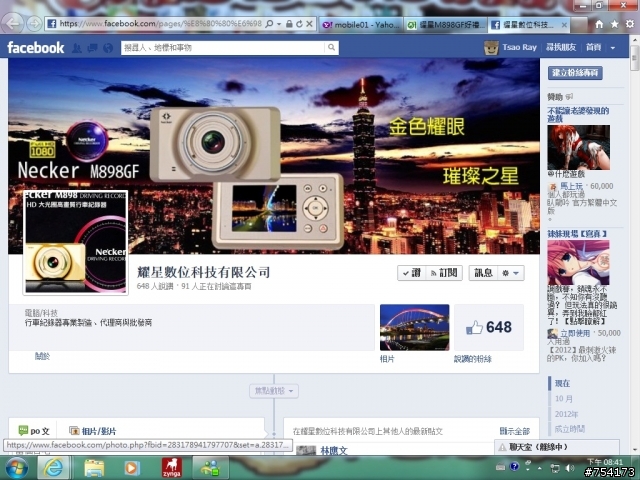The height and width of the screenshot is (480, 640).
Task: Open the 關於 about link
Action: pos(42,356)
